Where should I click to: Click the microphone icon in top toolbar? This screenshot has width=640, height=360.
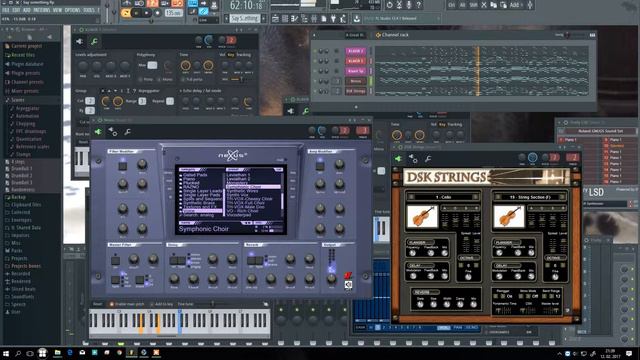[409, 5]
